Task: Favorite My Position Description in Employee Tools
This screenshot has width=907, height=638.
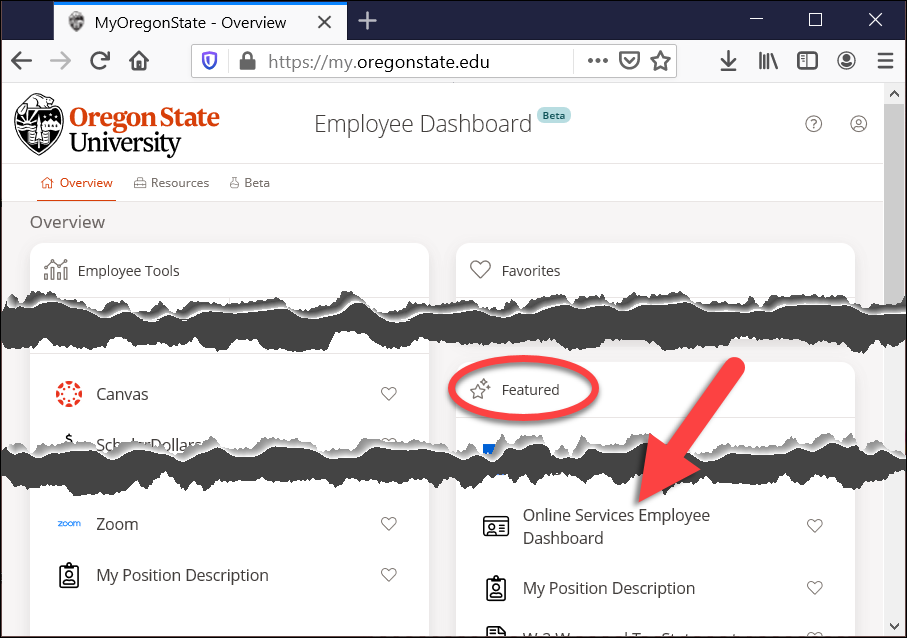Action: 389,574
